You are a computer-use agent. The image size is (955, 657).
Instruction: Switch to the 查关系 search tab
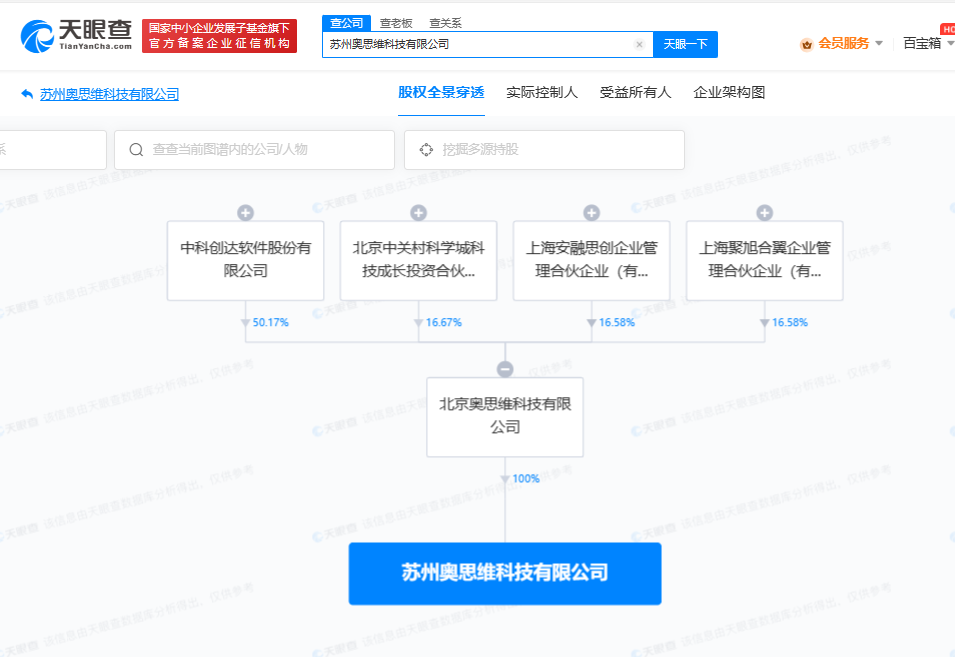click(445, 23)
